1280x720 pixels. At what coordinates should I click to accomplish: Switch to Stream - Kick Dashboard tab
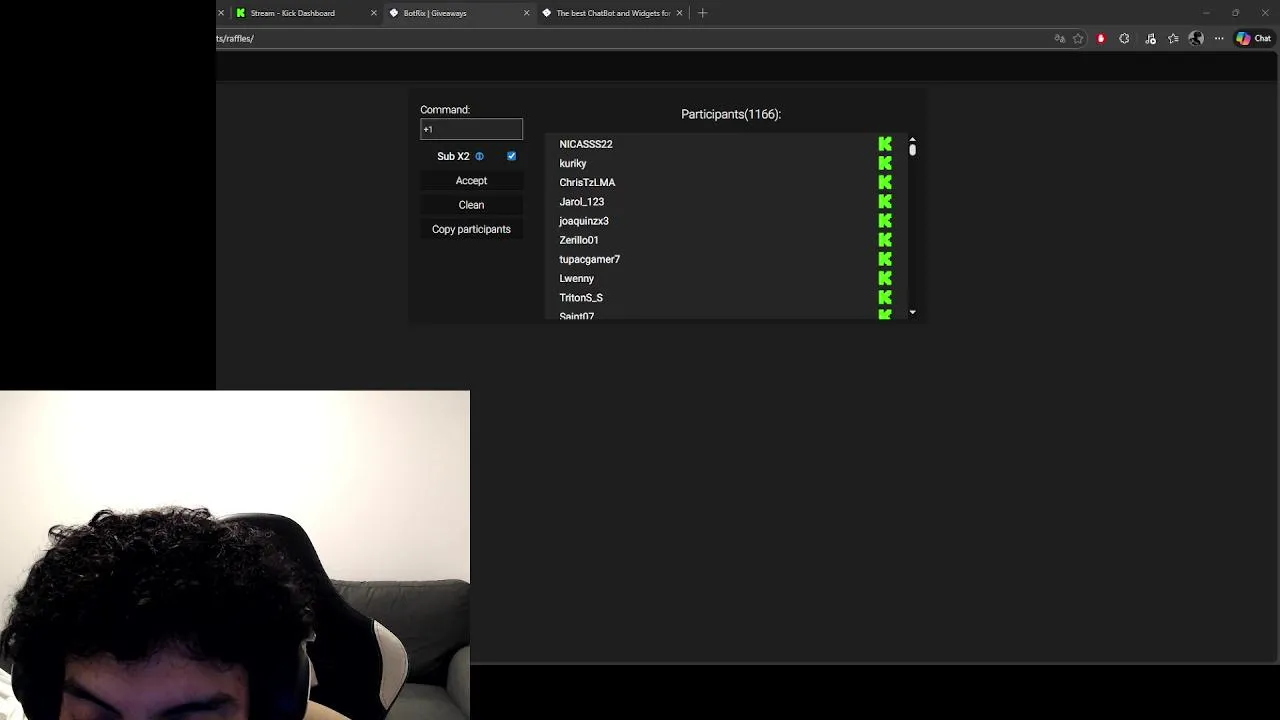[305, 13]
